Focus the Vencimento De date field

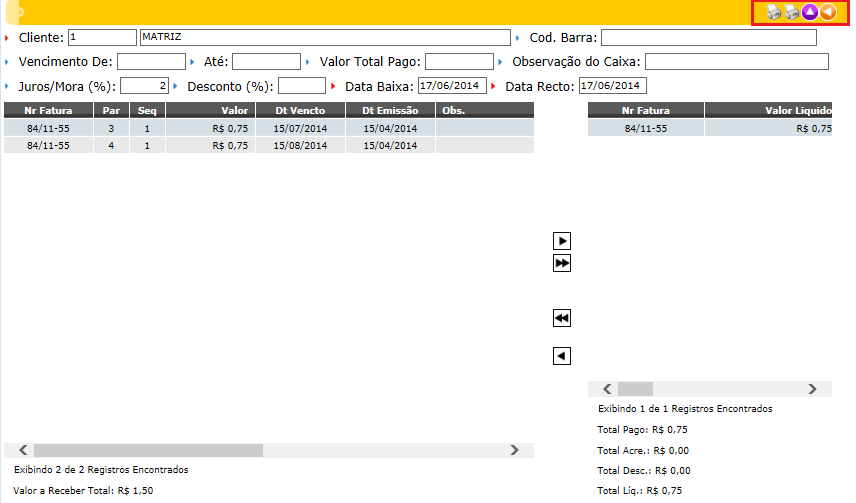(x=150, y=62)
